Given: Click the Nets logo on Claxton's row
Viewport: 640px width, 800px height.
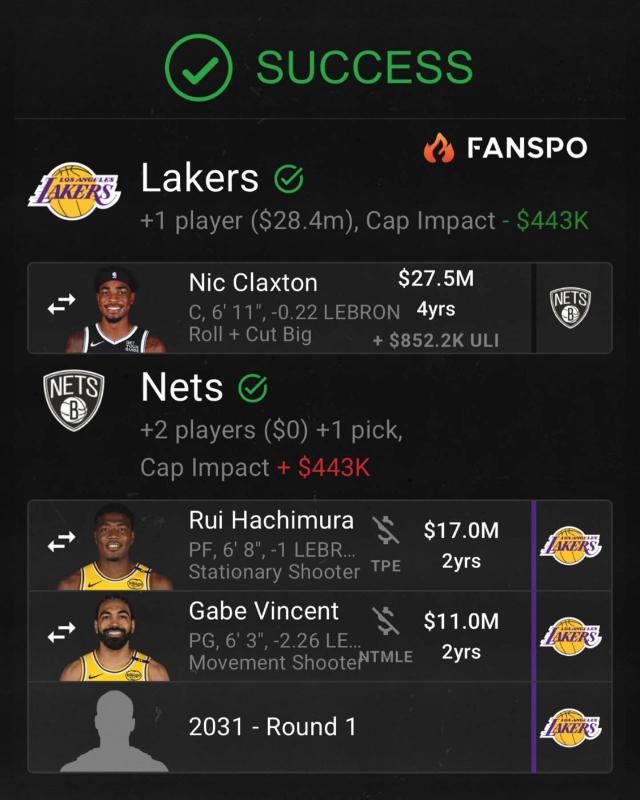Looking at the screenshot, I should [570, 307].
